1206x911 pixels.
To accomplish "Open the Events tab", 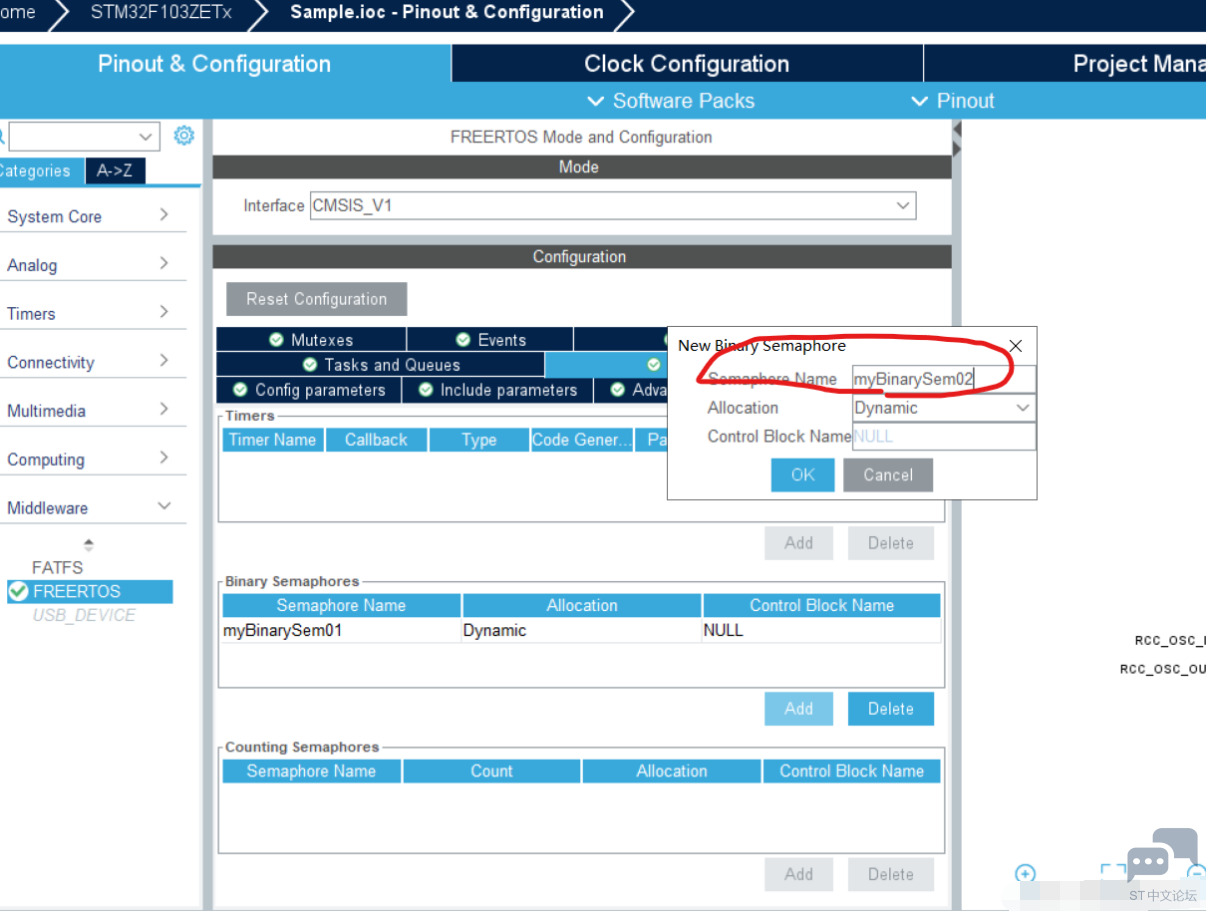I will (x=490, y=340).
